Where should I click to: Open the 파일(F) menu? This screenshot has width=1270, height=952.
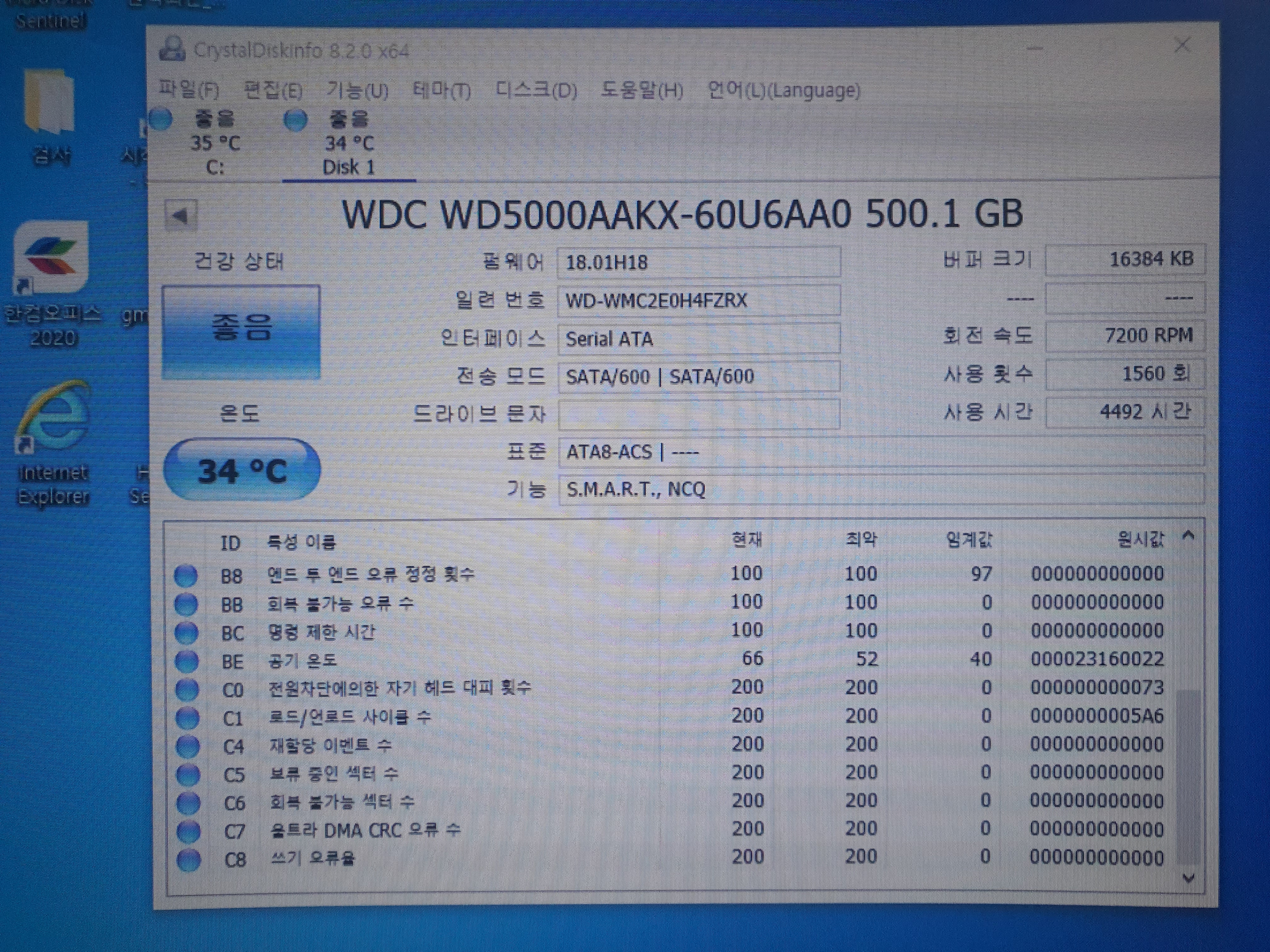point(189,89)
